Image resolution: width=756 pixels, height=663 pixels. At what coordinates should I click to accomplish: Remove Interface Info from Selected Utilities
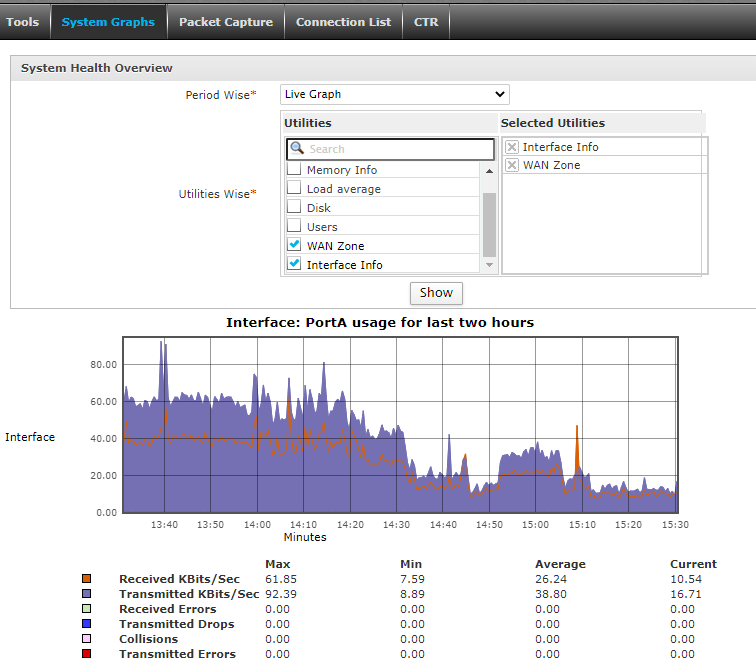click(x=512, y=147)
